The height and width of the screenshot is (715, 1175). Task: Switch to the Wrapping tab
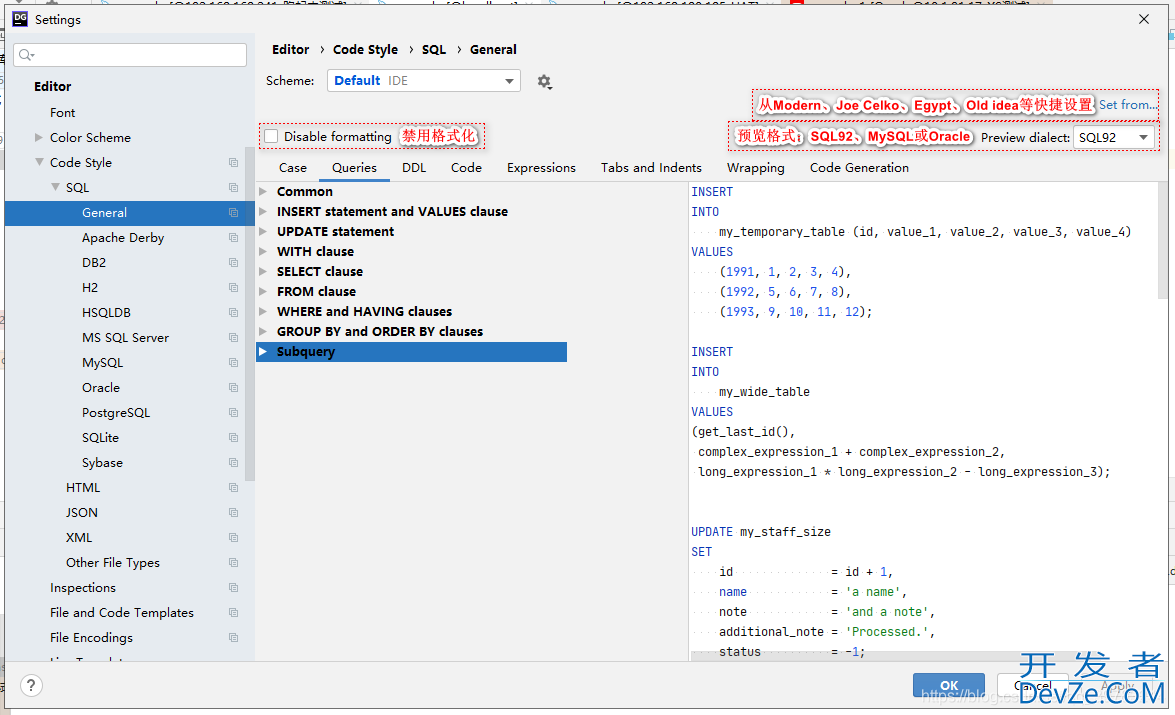point(755,168)
